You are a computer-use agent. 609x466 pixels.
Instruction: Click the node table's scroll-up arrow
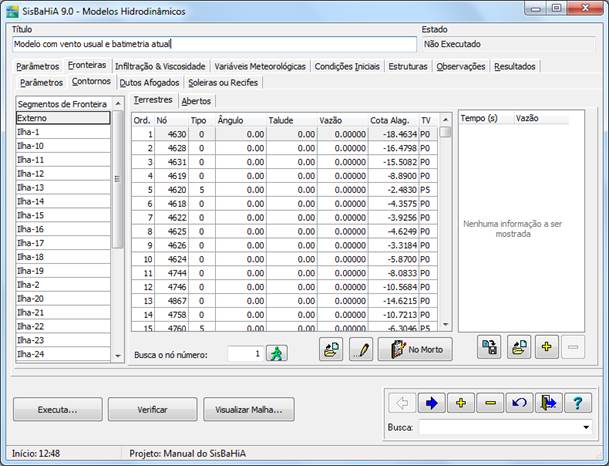click(x=445, y=120)
